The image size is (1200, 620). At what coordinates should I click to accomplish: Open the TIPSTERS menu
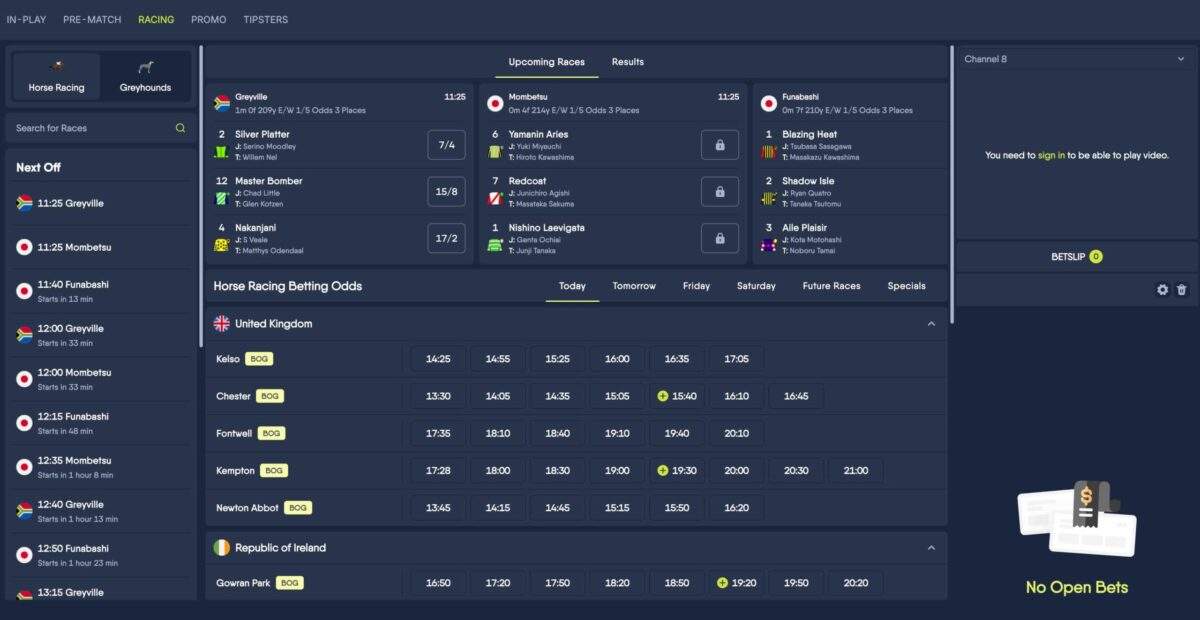pyautogui.click(x=265, y=19)
